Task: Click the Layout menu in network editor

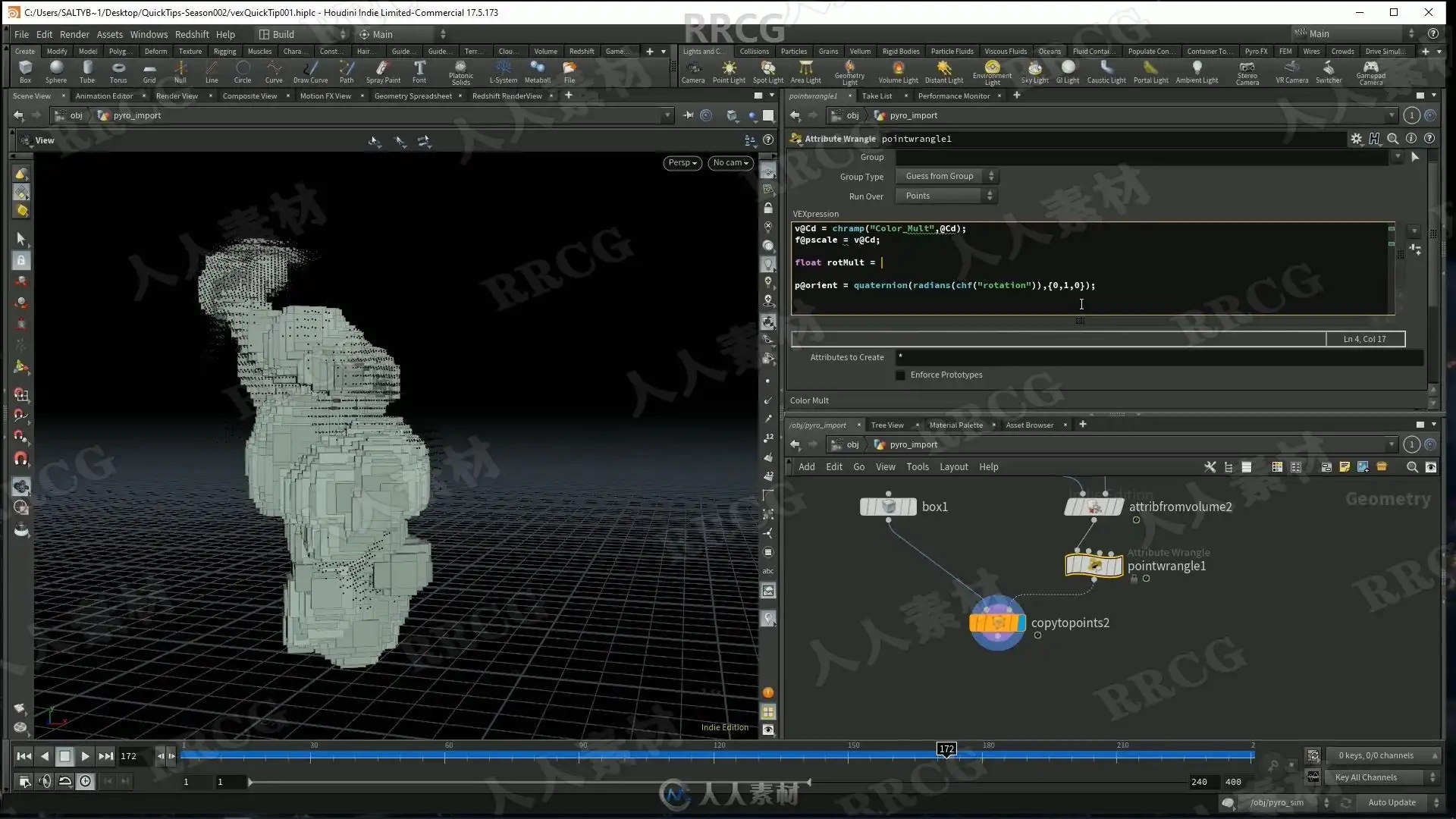Action: click(x=953, y=467)
